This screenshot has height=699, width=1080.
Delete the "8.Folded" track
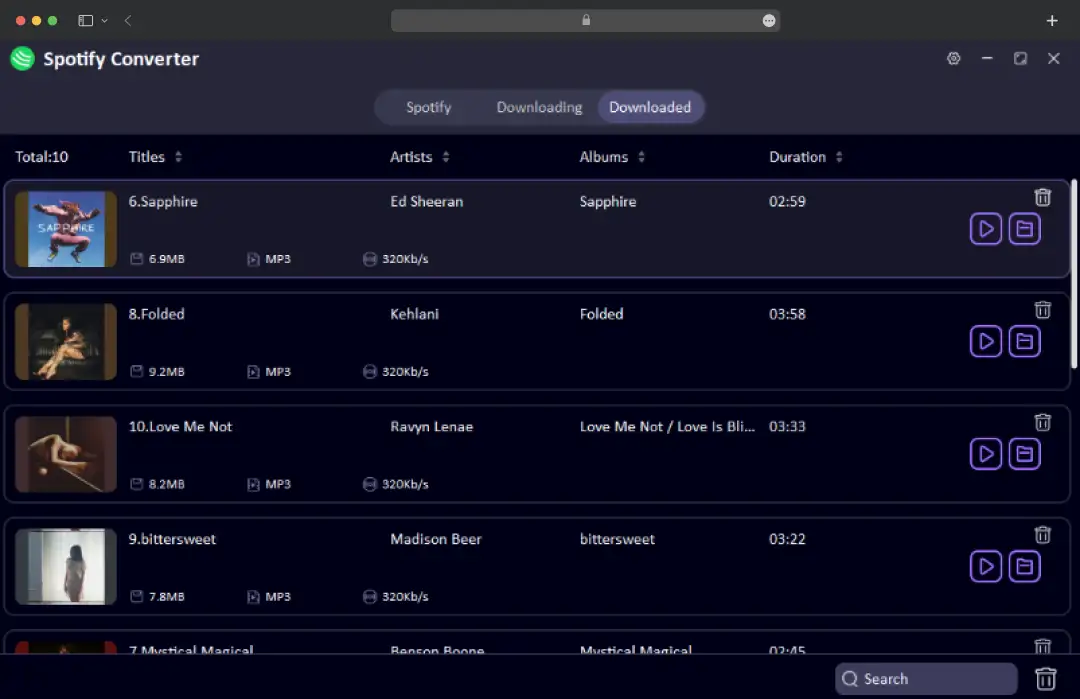click(x=1042, y=309)
